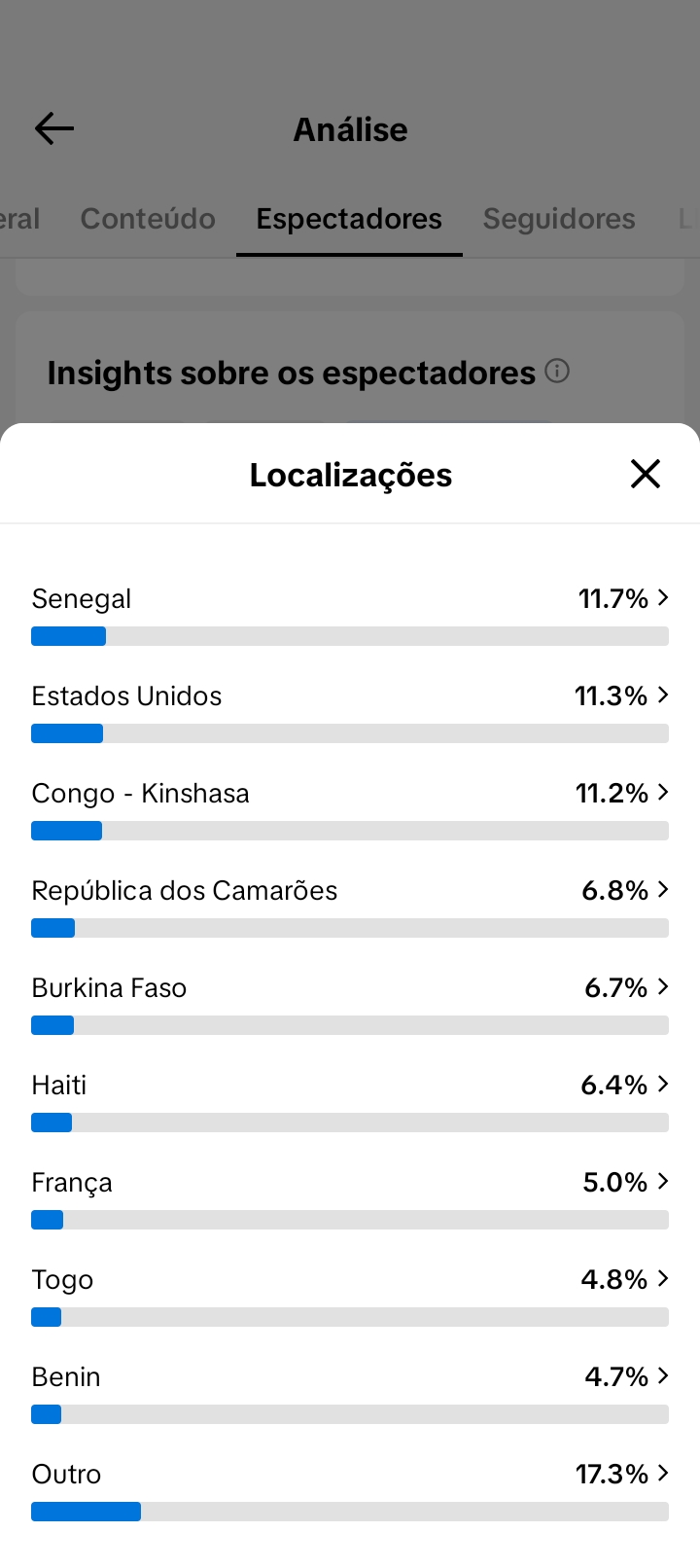Click the Haiti country label
The width and height of the screenshot is (700, 1568).
[59, 1085]
